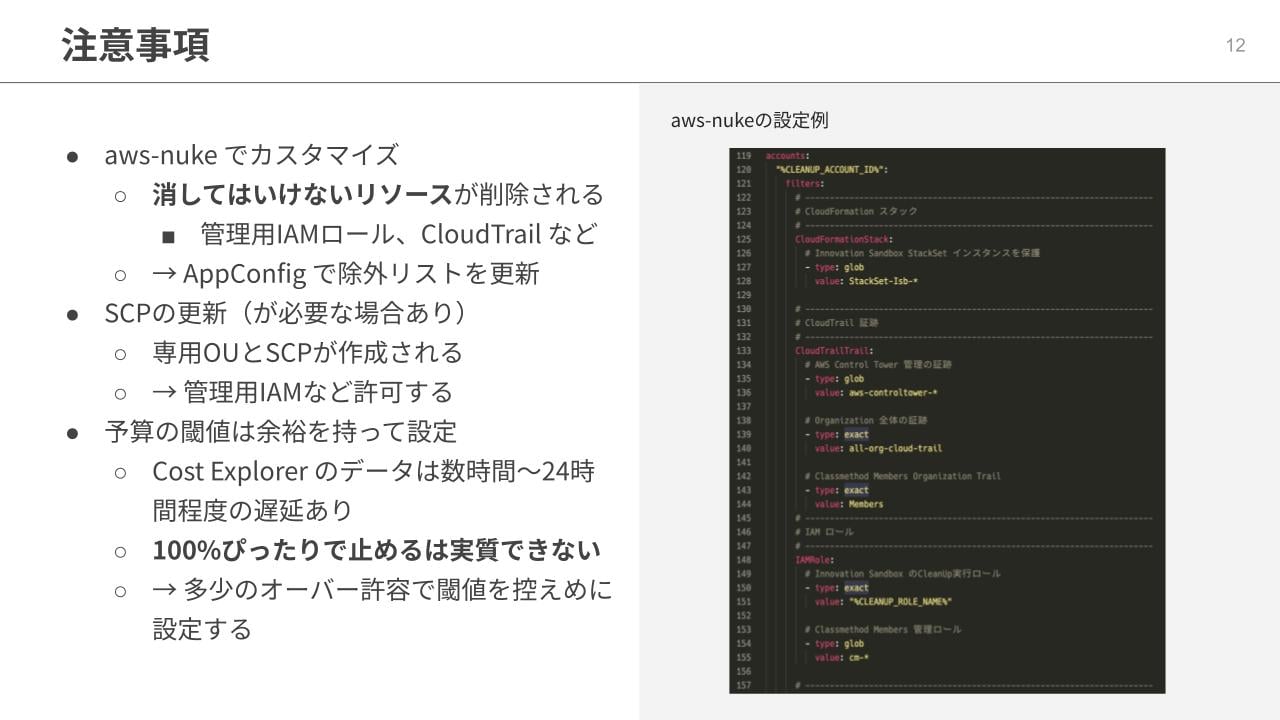Click the sub-bullet '専用OUとSCPが作成される'
The image size is (1280, 720).
coord(308,352)
